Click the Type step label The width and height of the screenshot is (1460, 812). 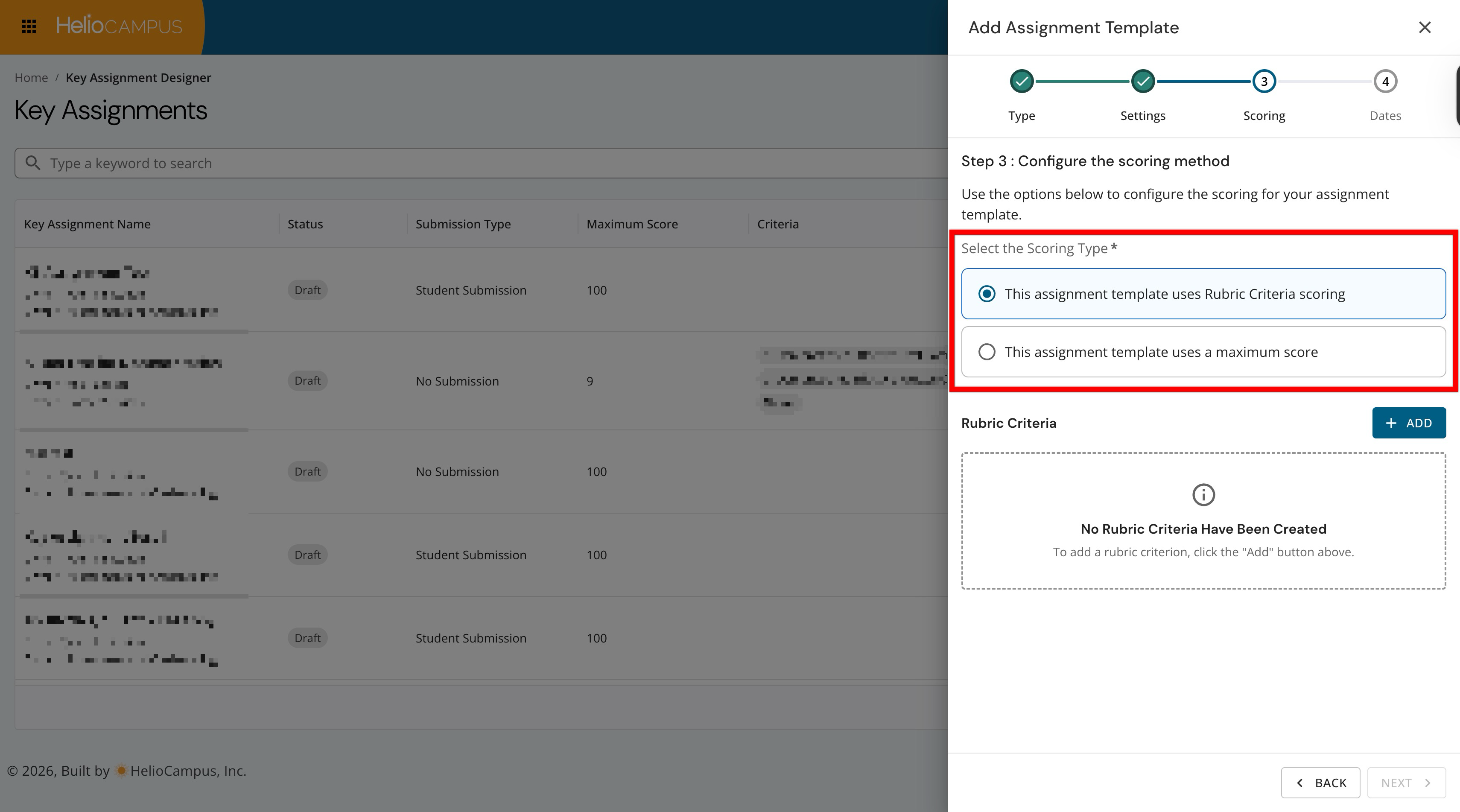(1021, 116)
